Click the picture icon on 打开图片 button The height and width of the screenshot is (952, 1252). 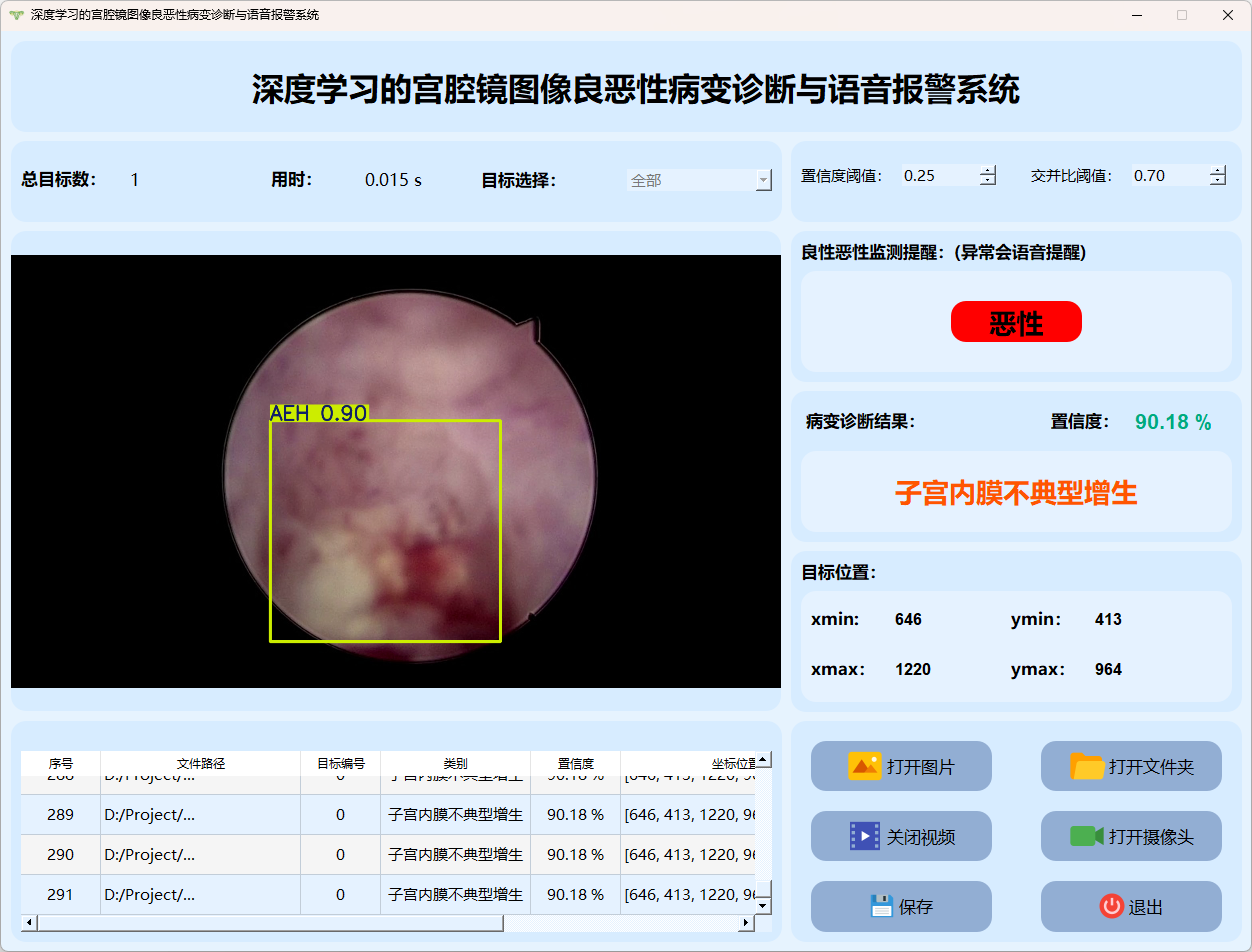click(x=864, y=766)
